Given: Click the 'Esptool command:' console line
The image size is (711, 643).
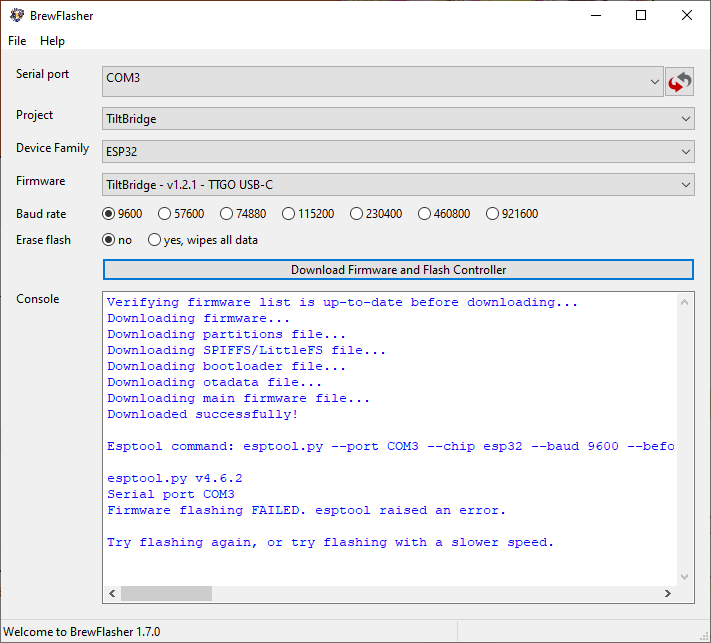Looking at the screenshot, I should click(x=390, y=446).
